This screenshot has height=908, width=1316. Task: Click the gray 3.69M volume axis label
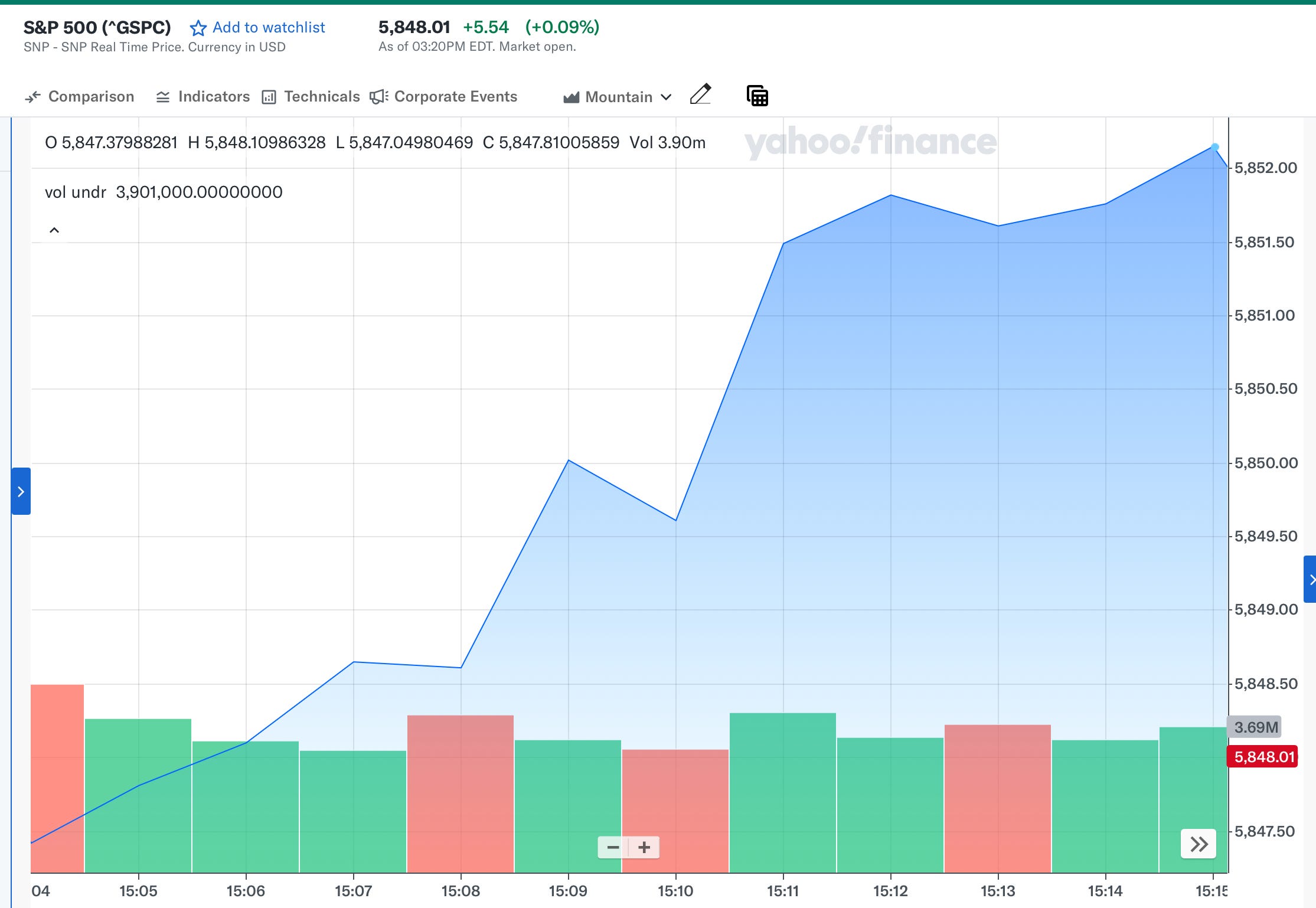[1255, 727]
